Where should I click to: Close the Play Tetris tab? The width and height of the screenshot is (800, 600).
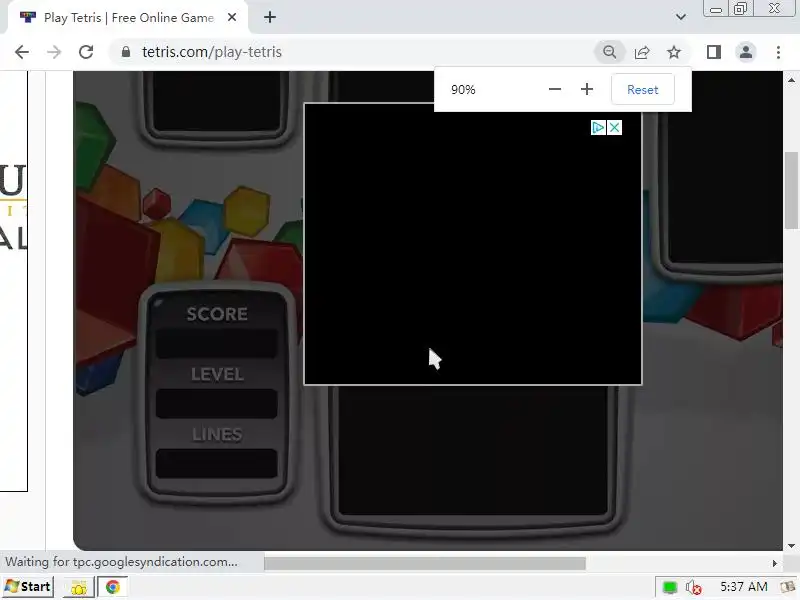pos(232,17)
